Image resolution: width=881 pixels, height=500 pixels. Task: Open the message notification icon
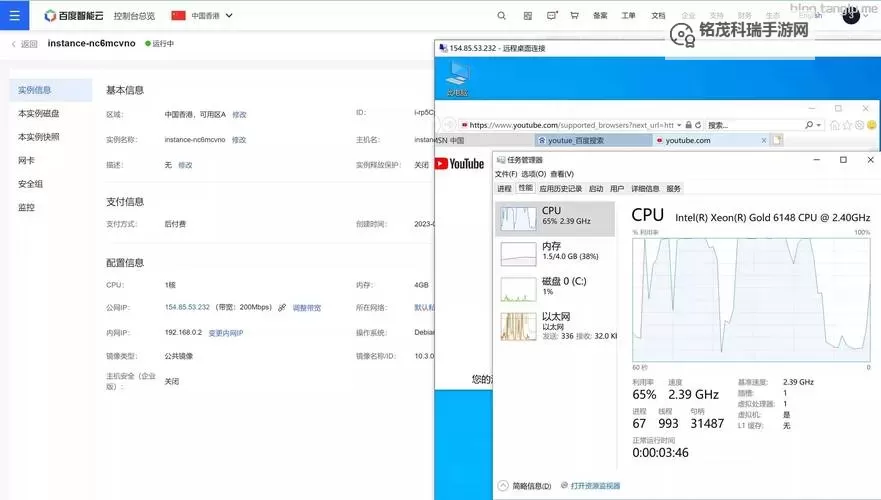(x=552, y=16)
